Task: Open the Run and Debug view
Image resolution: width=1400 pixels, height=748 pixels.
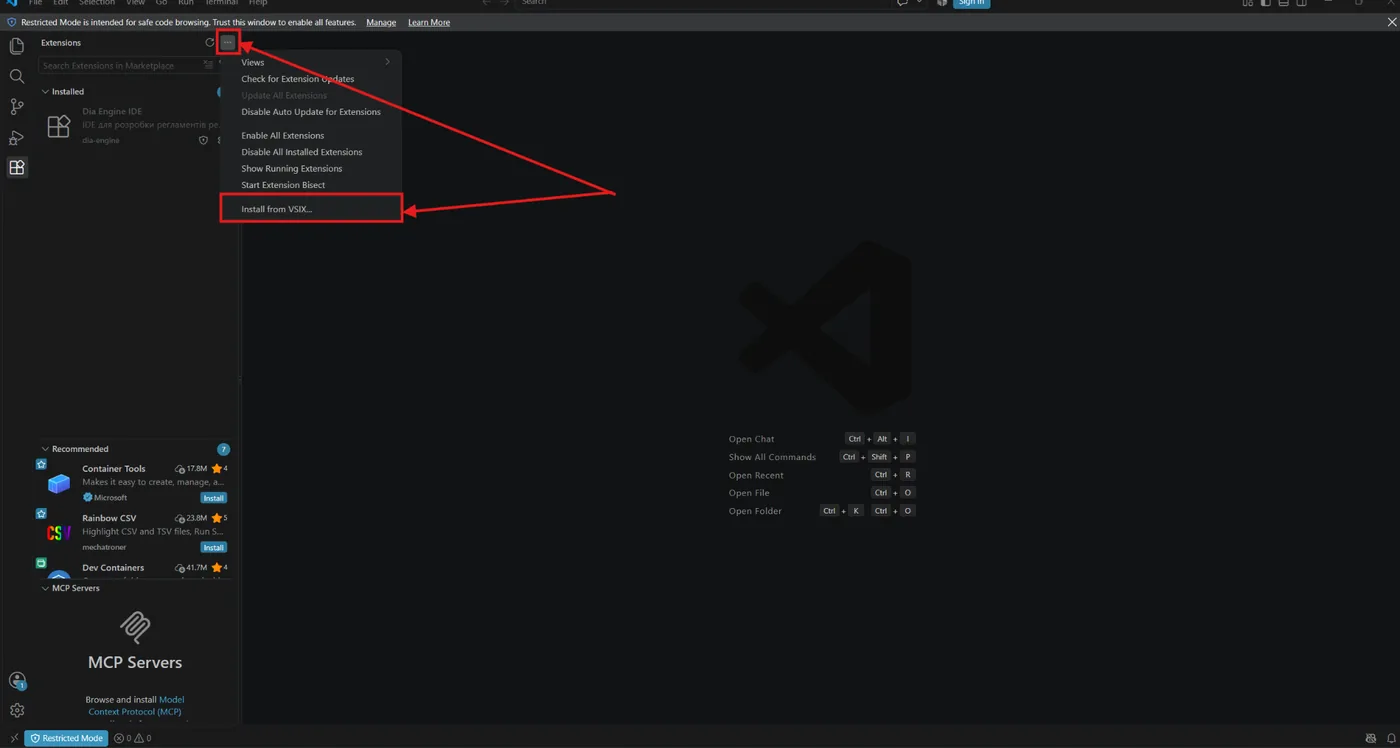Action: [17, 137]
